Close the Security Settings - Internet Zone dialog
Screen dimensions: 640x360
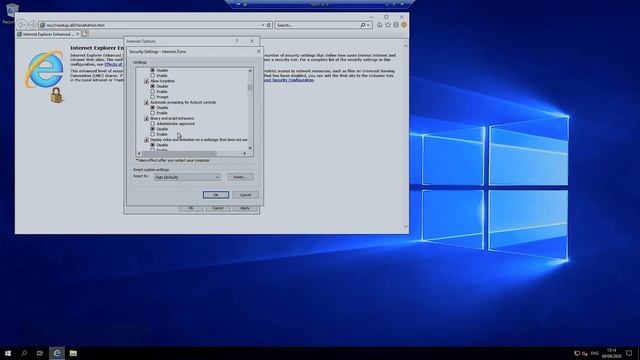pyautogui.click(x=258, y=51)
